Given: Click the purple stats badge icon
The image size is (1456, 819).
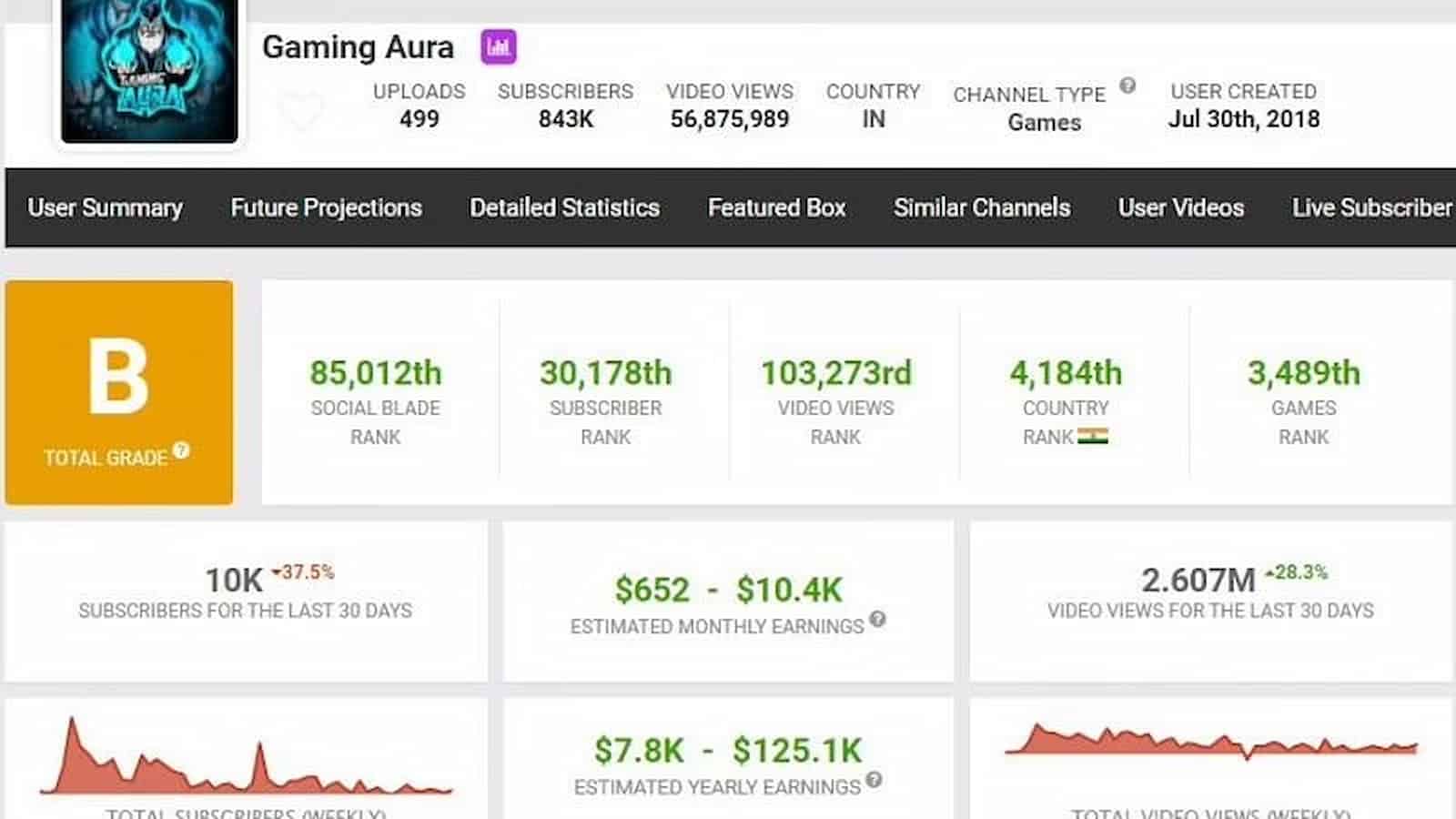Looking at the screenshot, I should [x=499, y=47].
